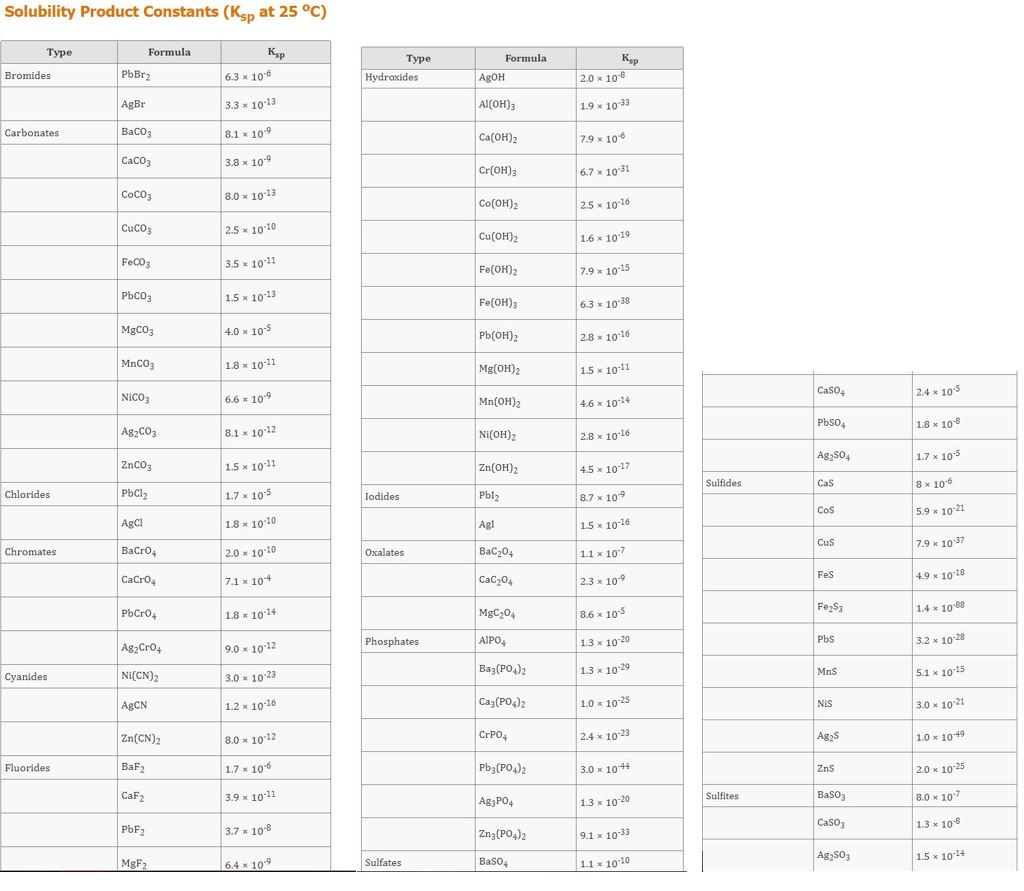Click the CaF2 formula entry
The height and width of the screenshot is (891, 1024).
point(133,796)
